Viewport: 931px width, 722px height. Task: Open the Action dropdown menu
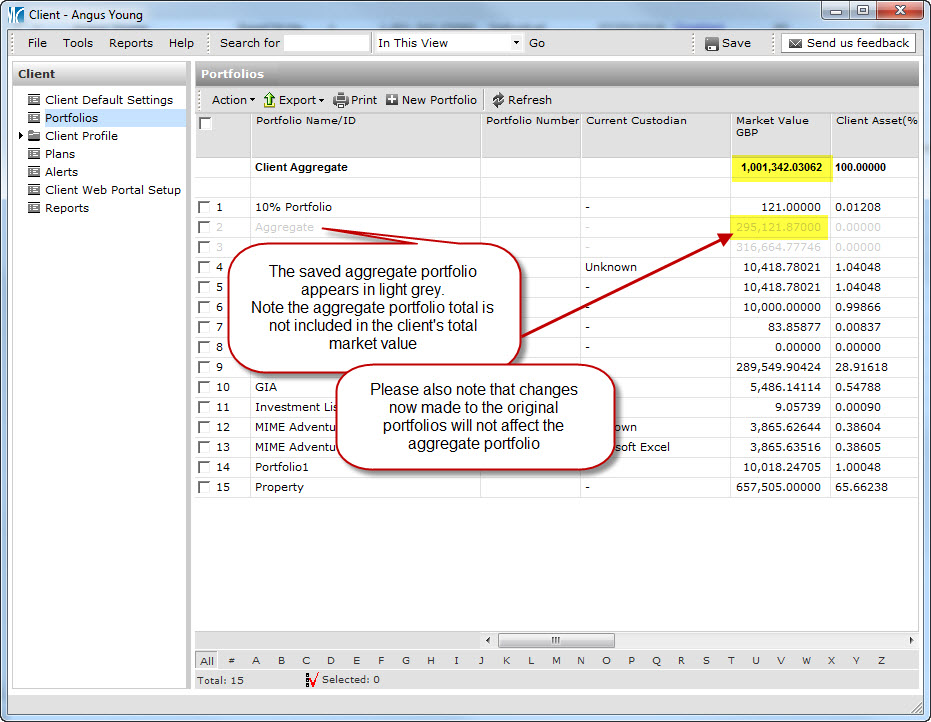pos(233,100)
